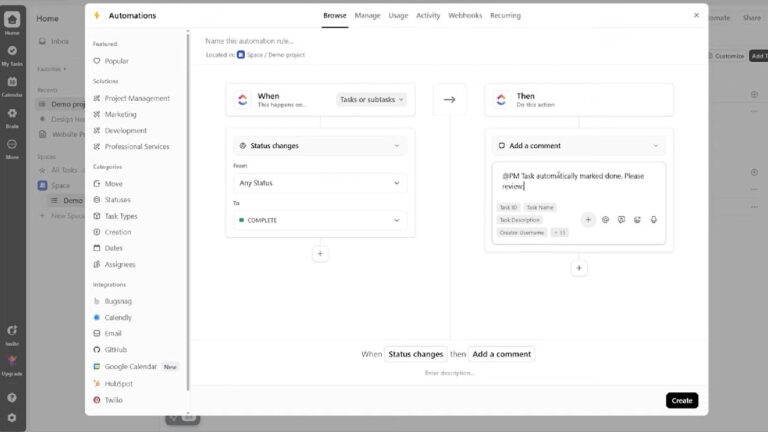This screenshot has width=768, height=432.
Task: Insert the Task ID variable tag
Action: [508, 208]
